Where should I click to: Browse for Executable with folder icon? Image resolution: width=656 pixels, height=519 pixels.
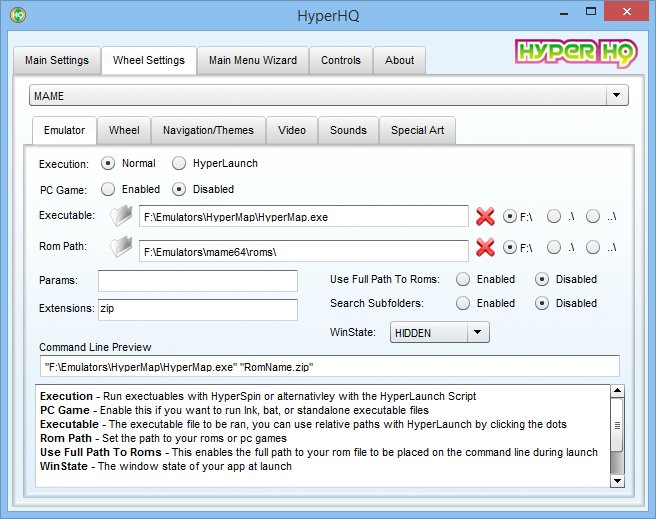pos(121,216)
